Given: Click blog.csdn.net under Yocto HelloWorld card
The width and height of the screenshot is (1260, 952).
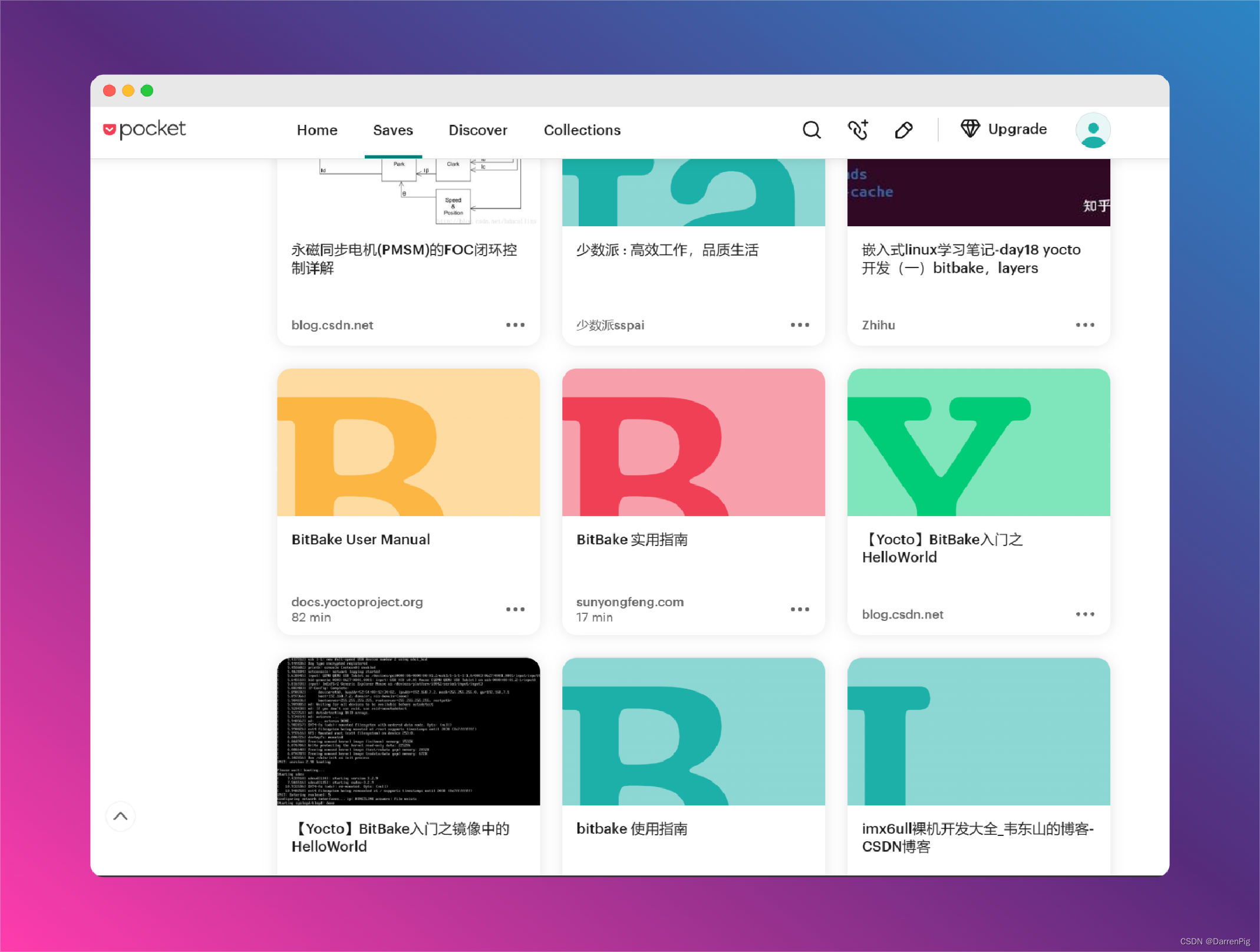Looking at the screenshot, I should pyautogui.click(x=902, y=614).
